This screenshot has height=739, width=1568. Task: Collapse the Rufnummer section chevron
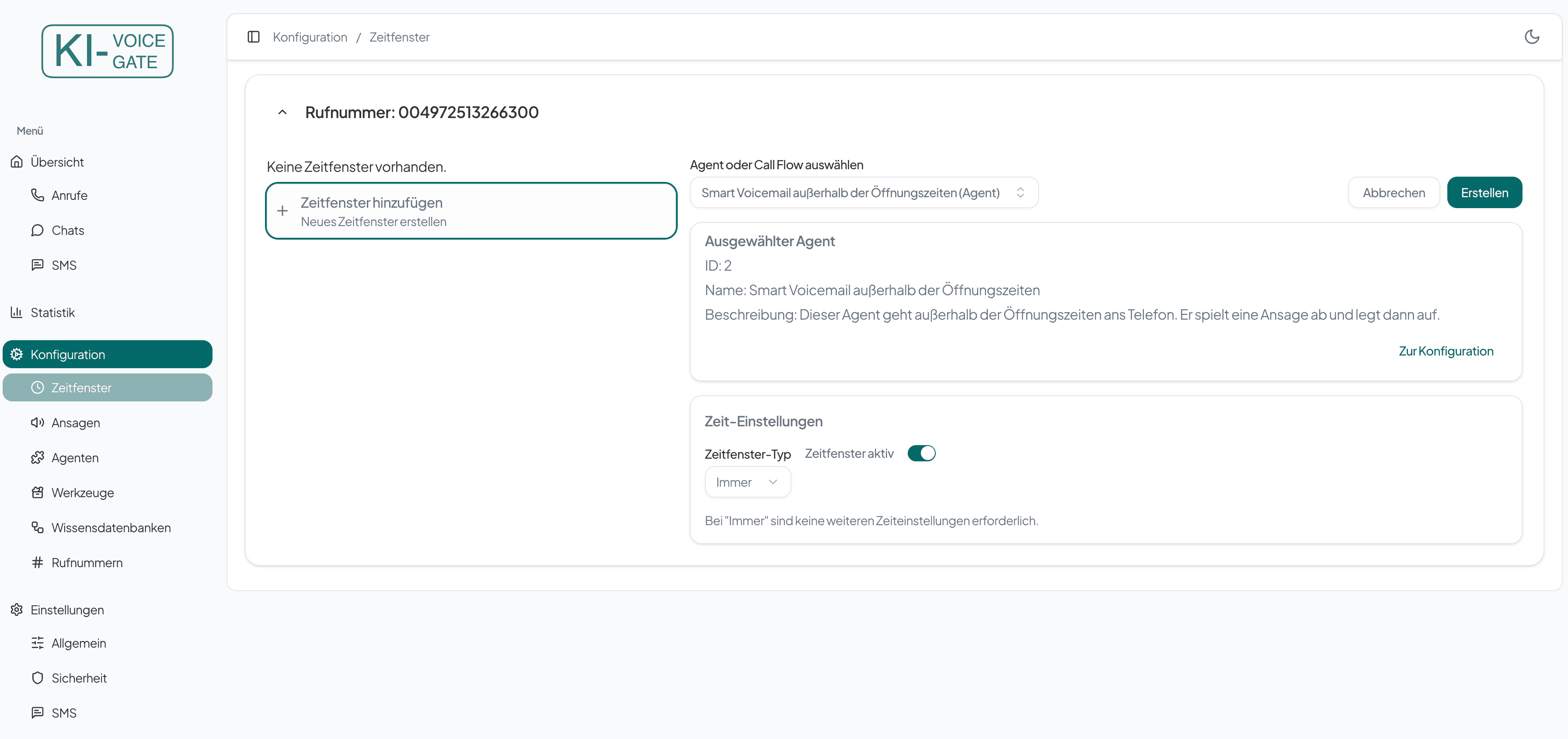[282, 113]
